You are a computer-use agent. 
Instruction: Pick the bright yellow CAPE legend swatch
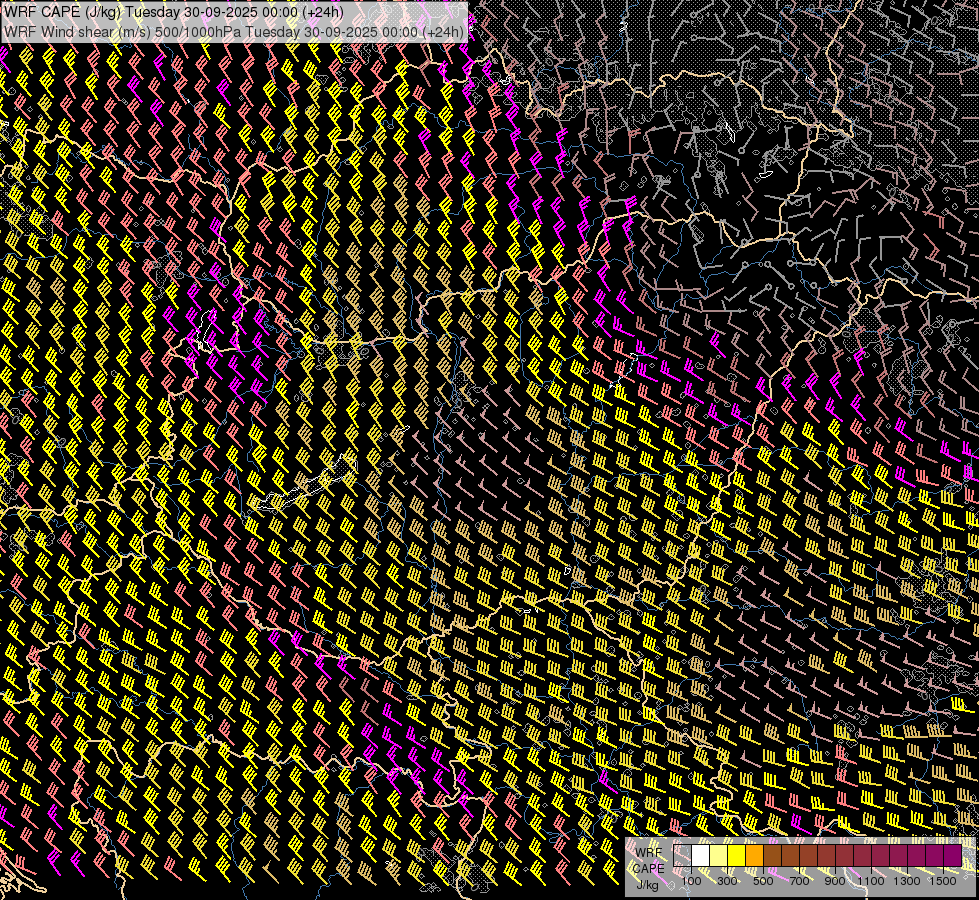click(x=736, y=856)
